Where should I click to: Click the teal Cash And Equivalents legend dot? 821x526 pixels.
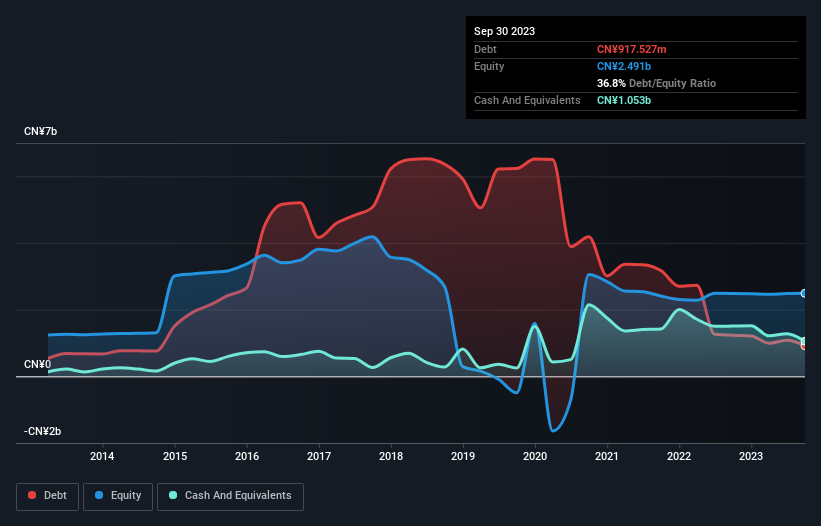173,495
